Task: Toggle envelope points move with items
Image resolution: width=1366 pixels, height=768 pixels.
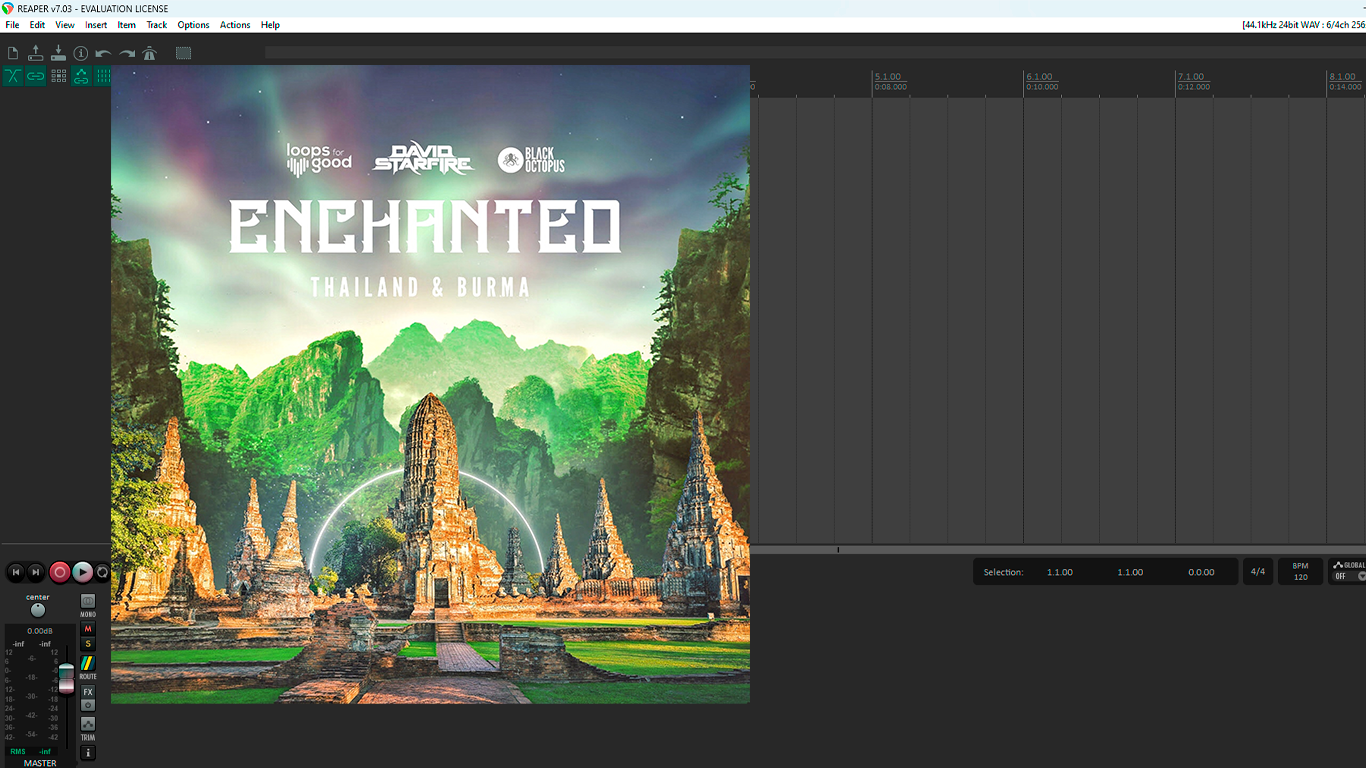Action: tap(81, 76)
